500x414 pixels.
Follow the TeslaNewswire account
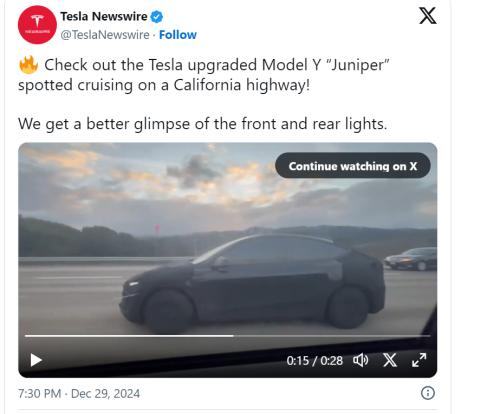pyautogui.click(x=178, y=35)
